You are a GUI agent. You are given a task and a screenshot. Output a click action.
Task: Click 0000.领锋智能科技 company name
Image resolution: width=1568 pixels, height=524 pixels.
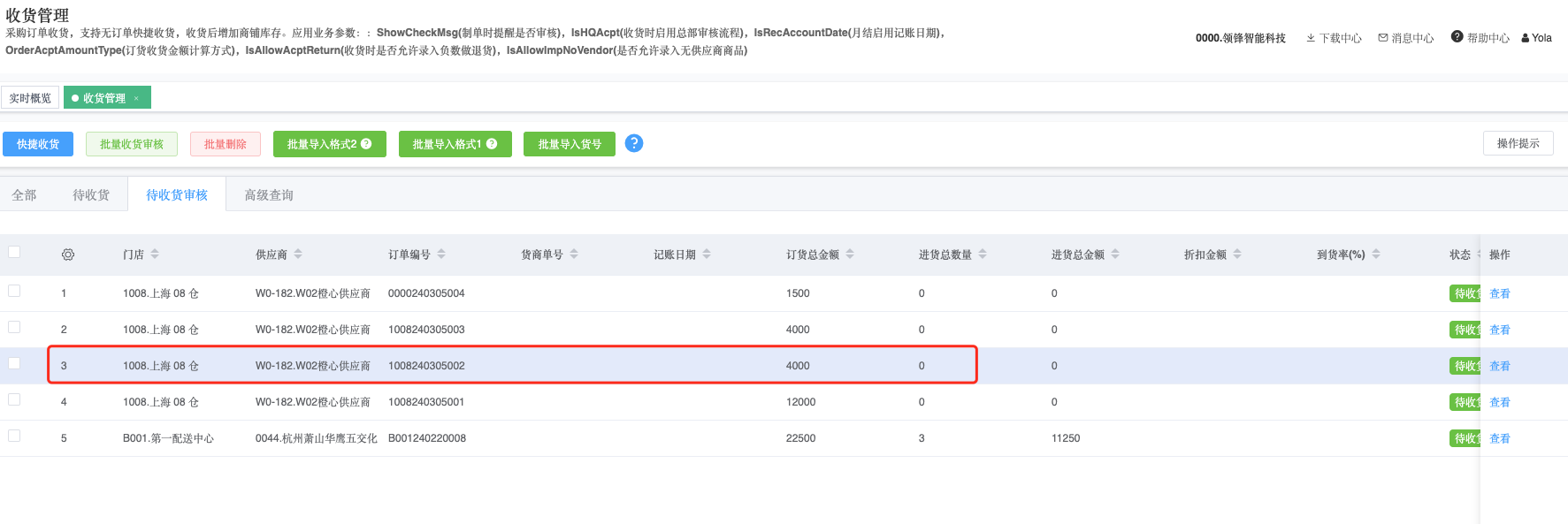(1241, 38)
